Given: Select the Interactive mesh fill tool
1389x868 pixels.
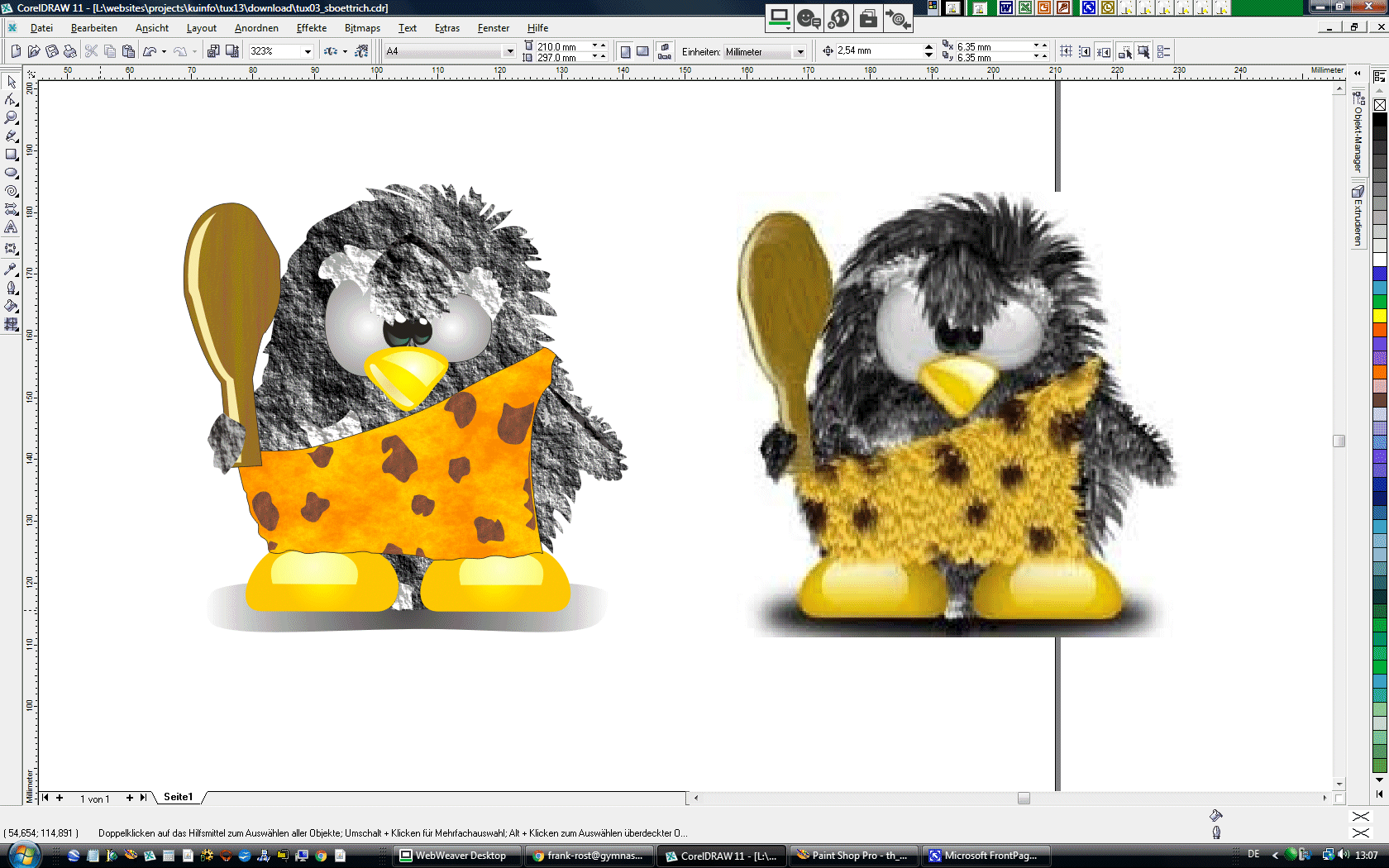Looking at the screenshot, I should click(12, 324).
